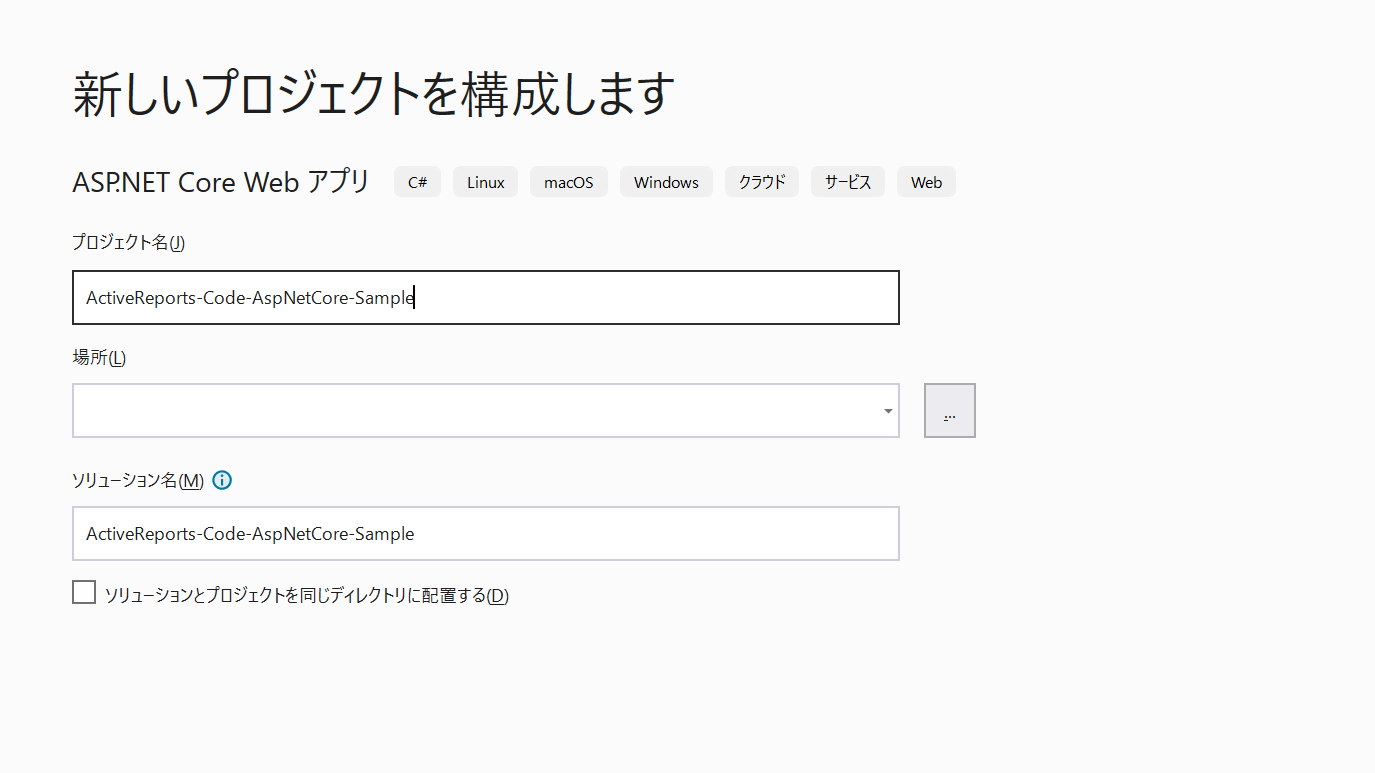Click the ソリューション名 label

(x=138, y=480)
